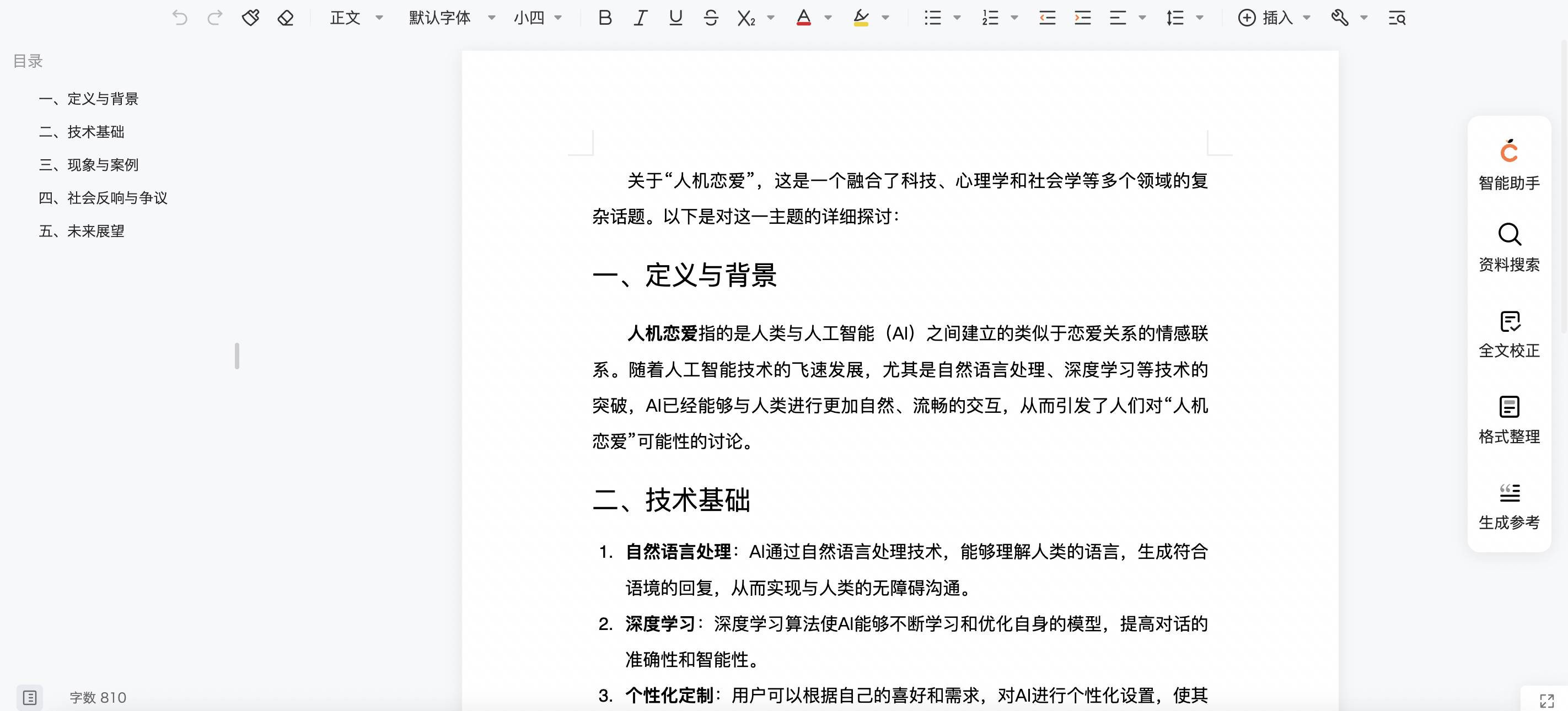This screenshot has width=1568, height=711.
Task: Click the undo arrow icon
Action: (180, 18)
